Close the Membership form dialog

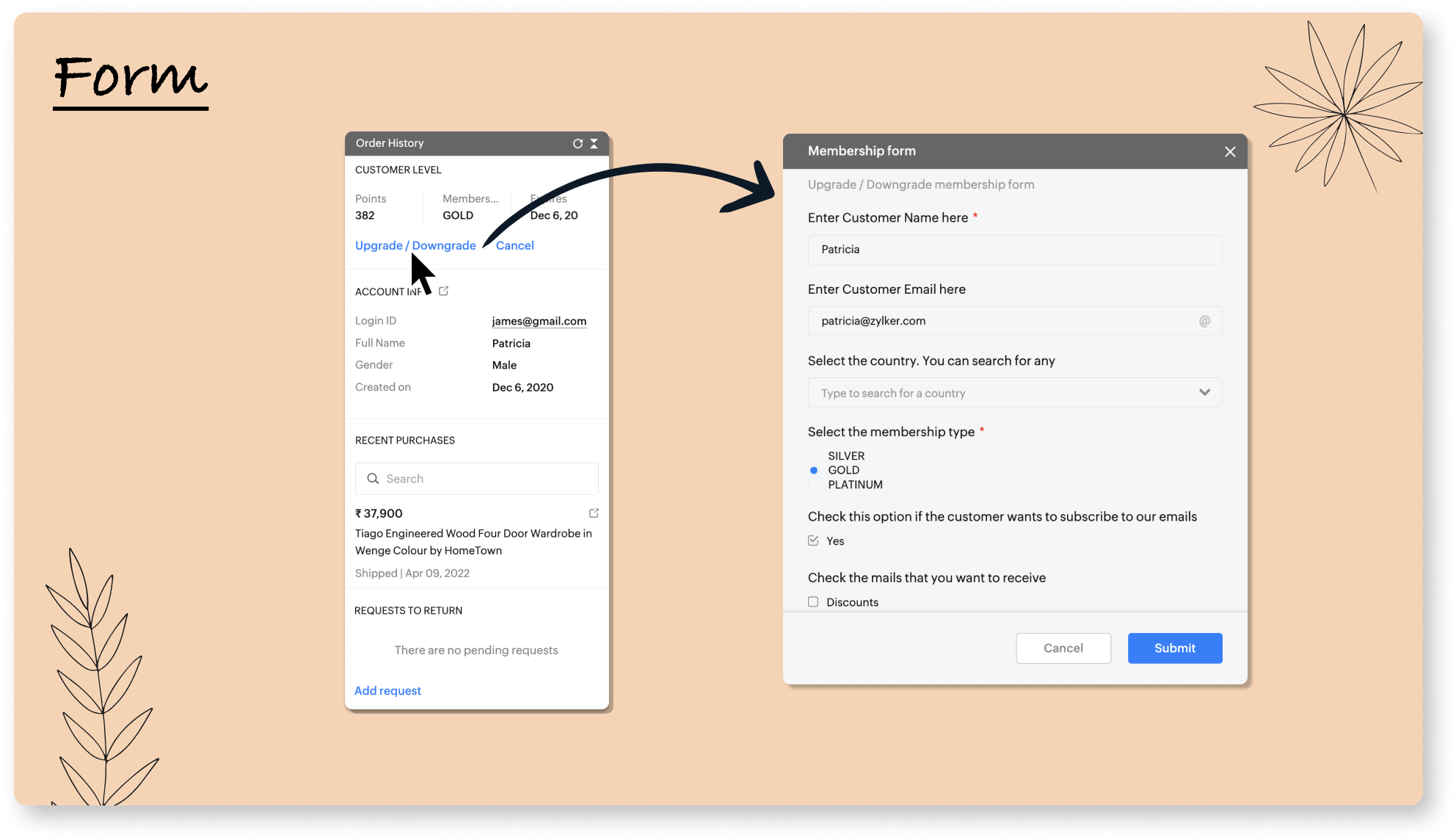(1230, 152)
